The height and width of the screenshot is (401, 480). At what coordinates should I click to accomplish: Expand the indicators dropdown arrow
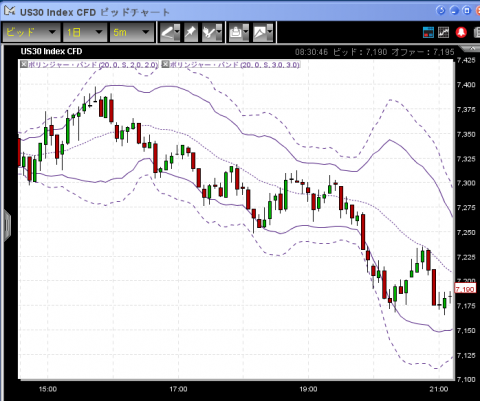219,32
